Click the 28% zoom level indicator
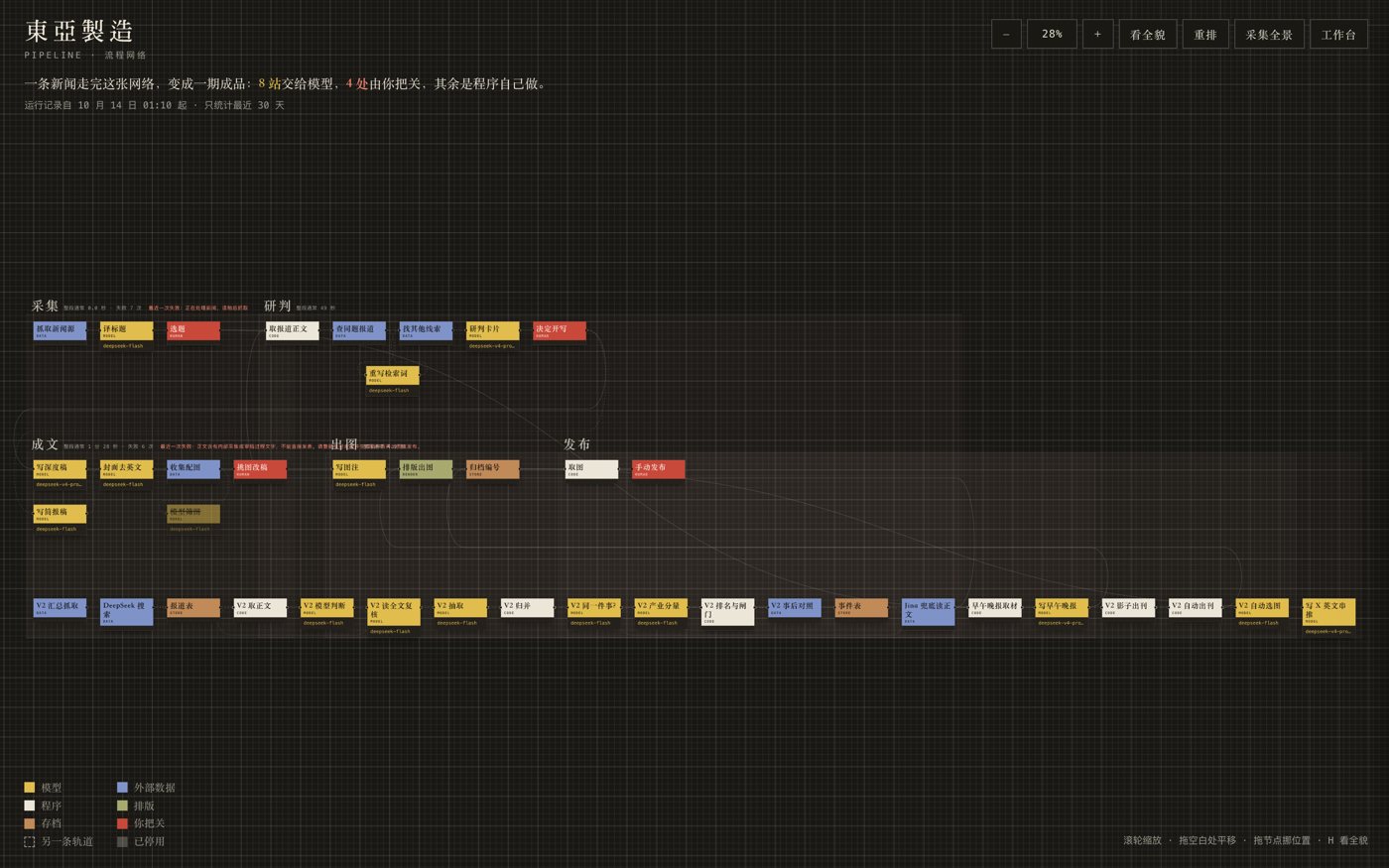 point(1052,34)
